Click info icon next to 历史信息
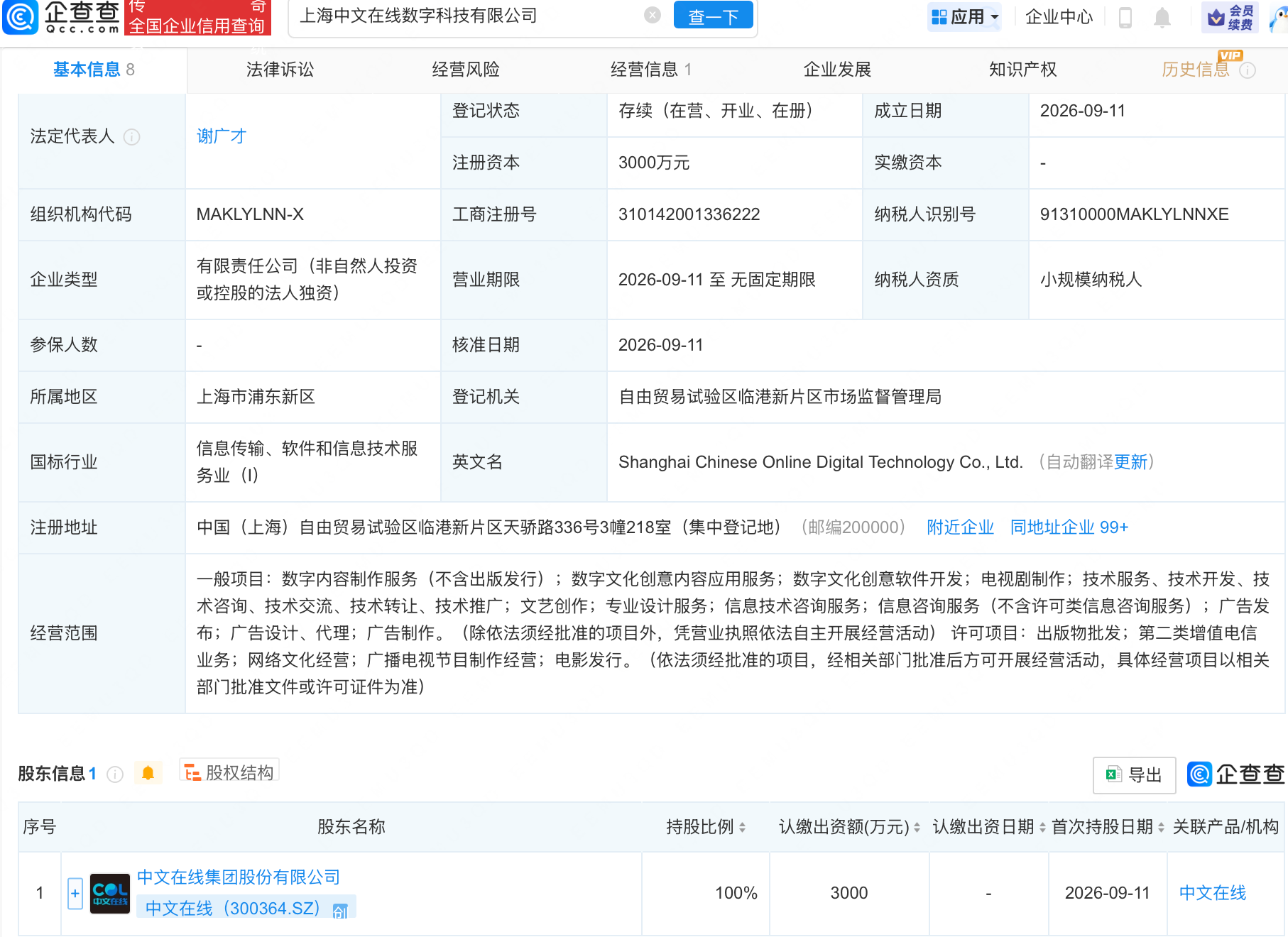1288x937 pixels. pyautogui.click(x=1248, y=70)
